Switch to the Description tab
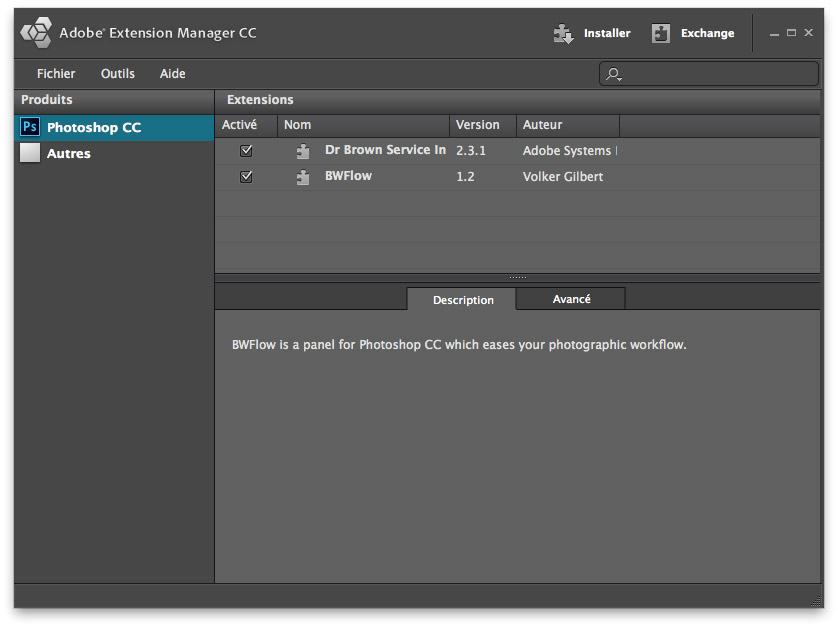Viewport: 838px width, 628px height. tap(463, 299)
